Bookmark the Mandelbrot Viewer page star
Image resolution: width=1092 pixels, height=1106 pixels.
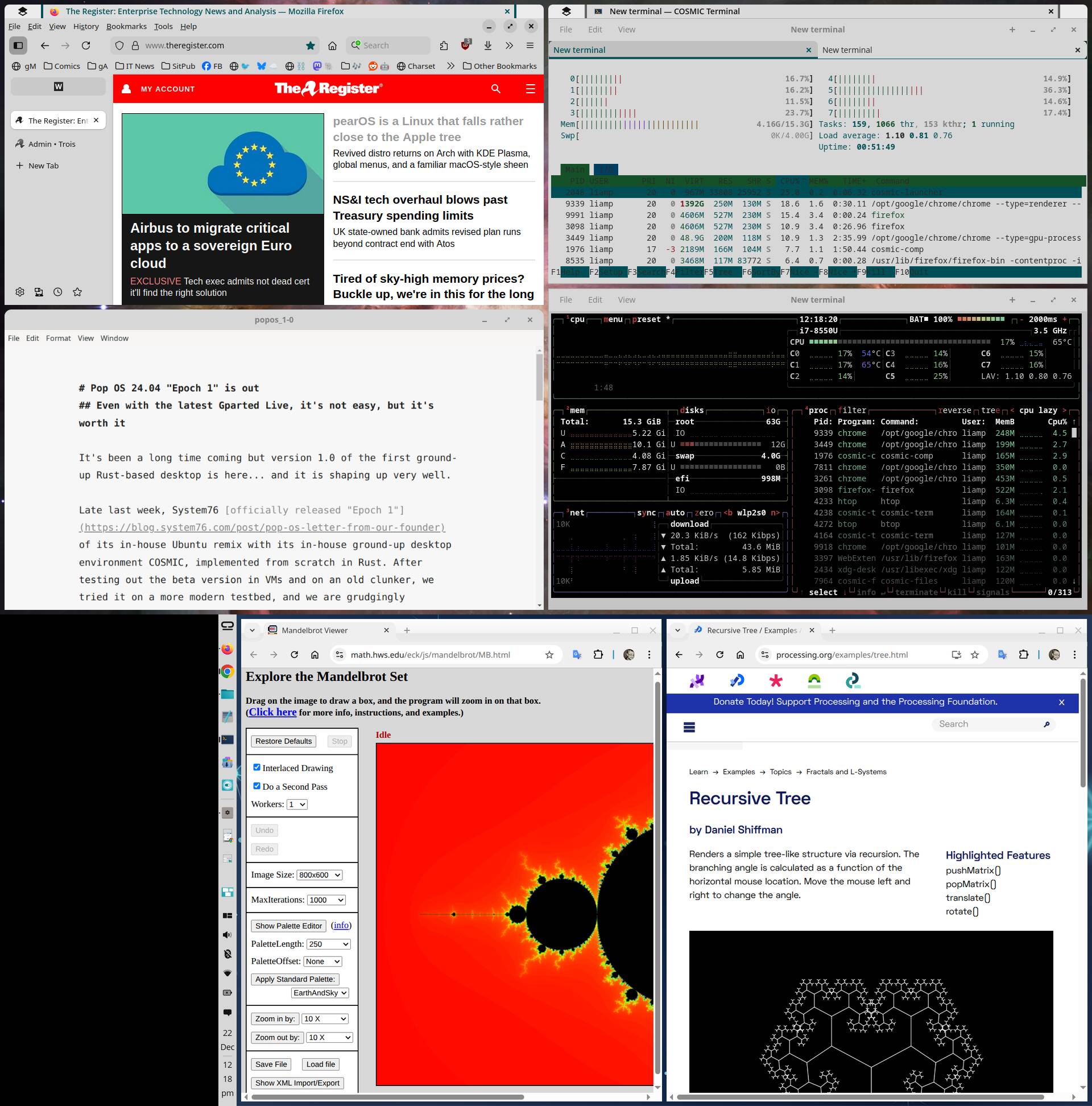549,654
